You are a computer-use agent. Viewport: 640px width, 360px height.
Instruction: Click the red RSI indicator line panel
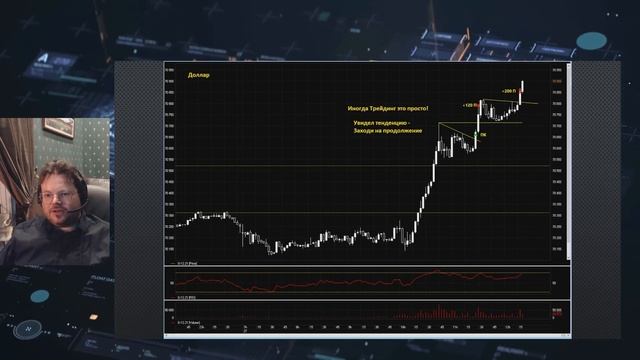[367, 283]
